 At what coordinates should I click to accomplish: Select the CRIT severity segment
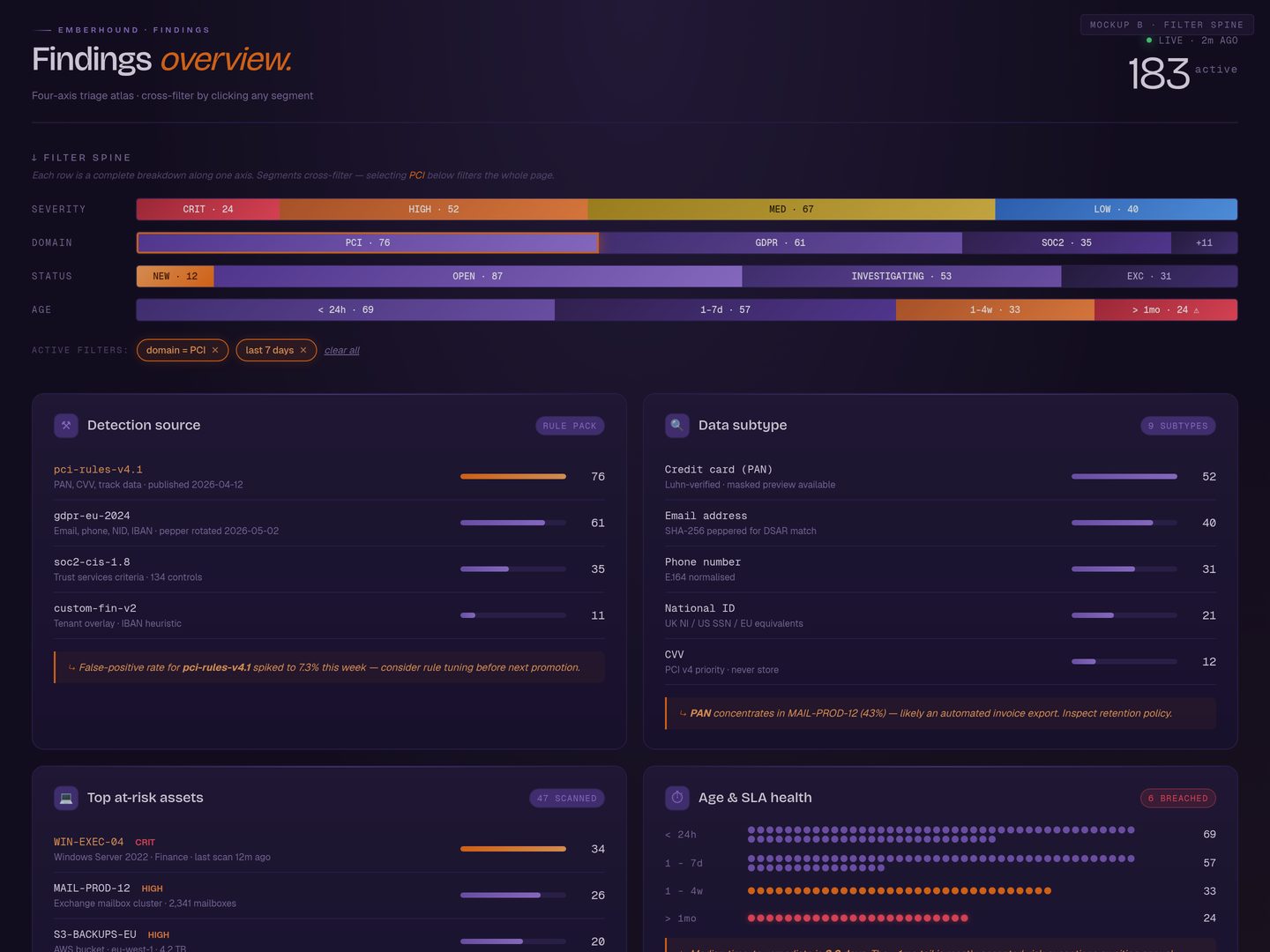click(208, 209)
